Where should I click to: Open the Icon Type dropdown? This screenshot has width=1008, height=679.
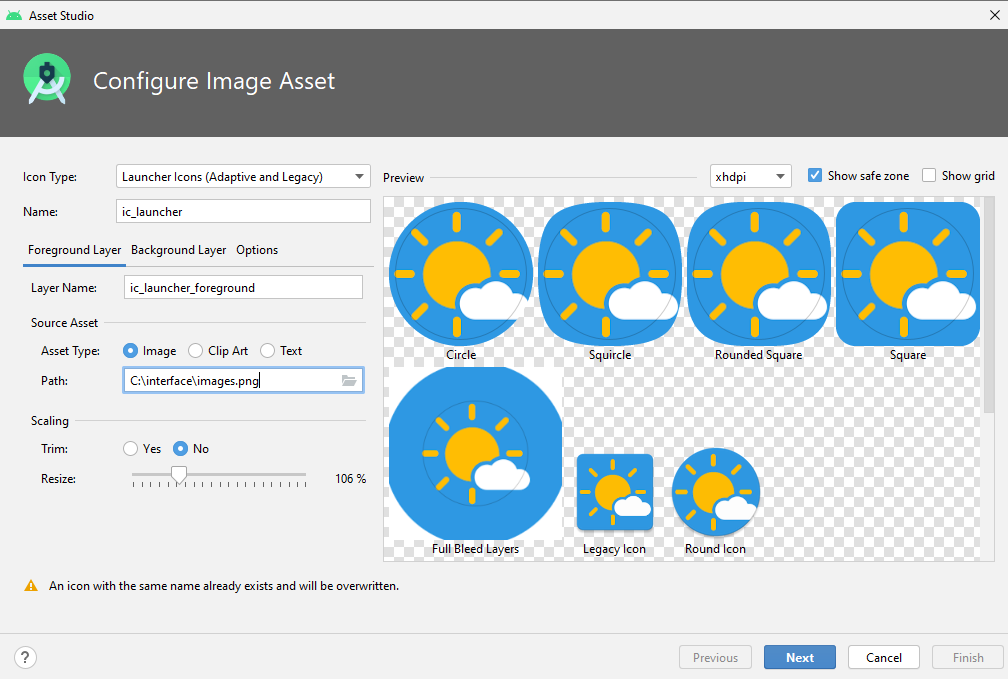coord(243,177)
